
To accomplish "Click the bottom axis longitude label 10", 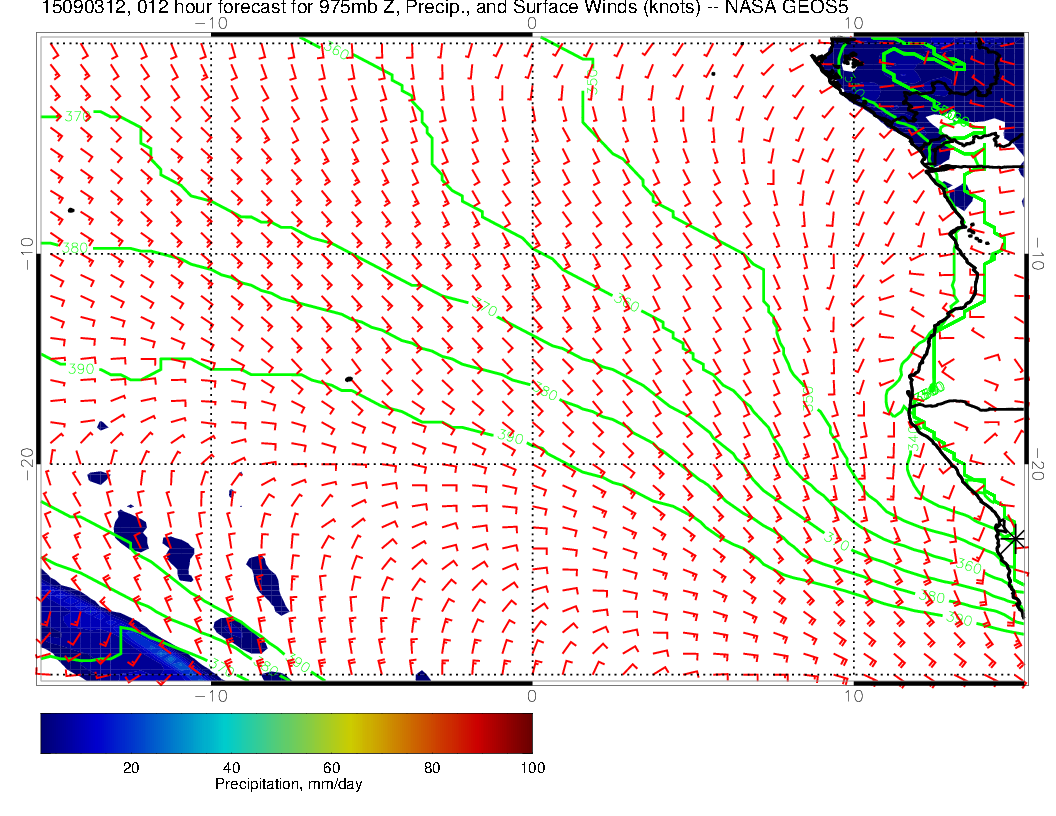I will coord(852,695).
